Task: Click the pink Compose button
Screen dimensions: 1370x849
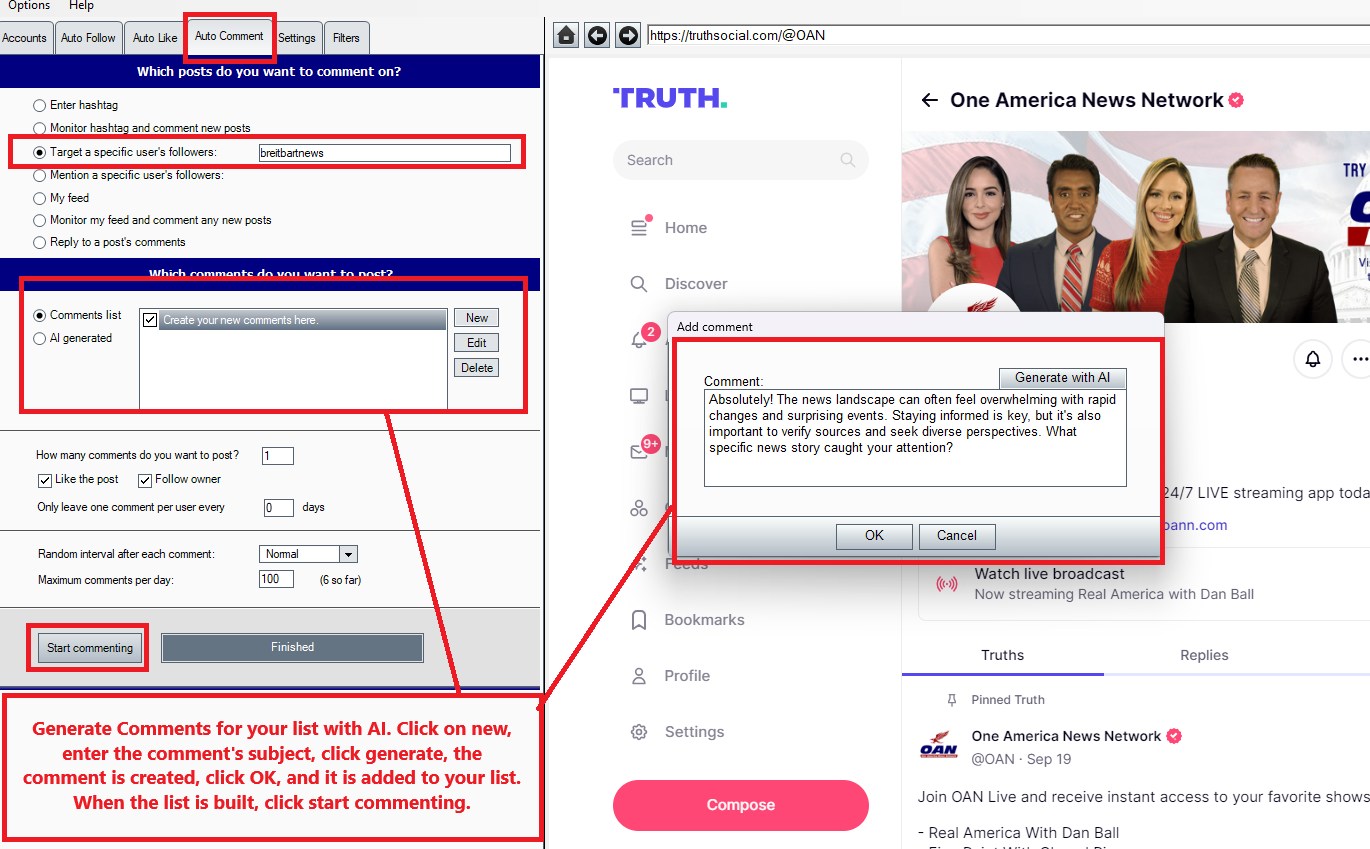Action: pos(741,805)
